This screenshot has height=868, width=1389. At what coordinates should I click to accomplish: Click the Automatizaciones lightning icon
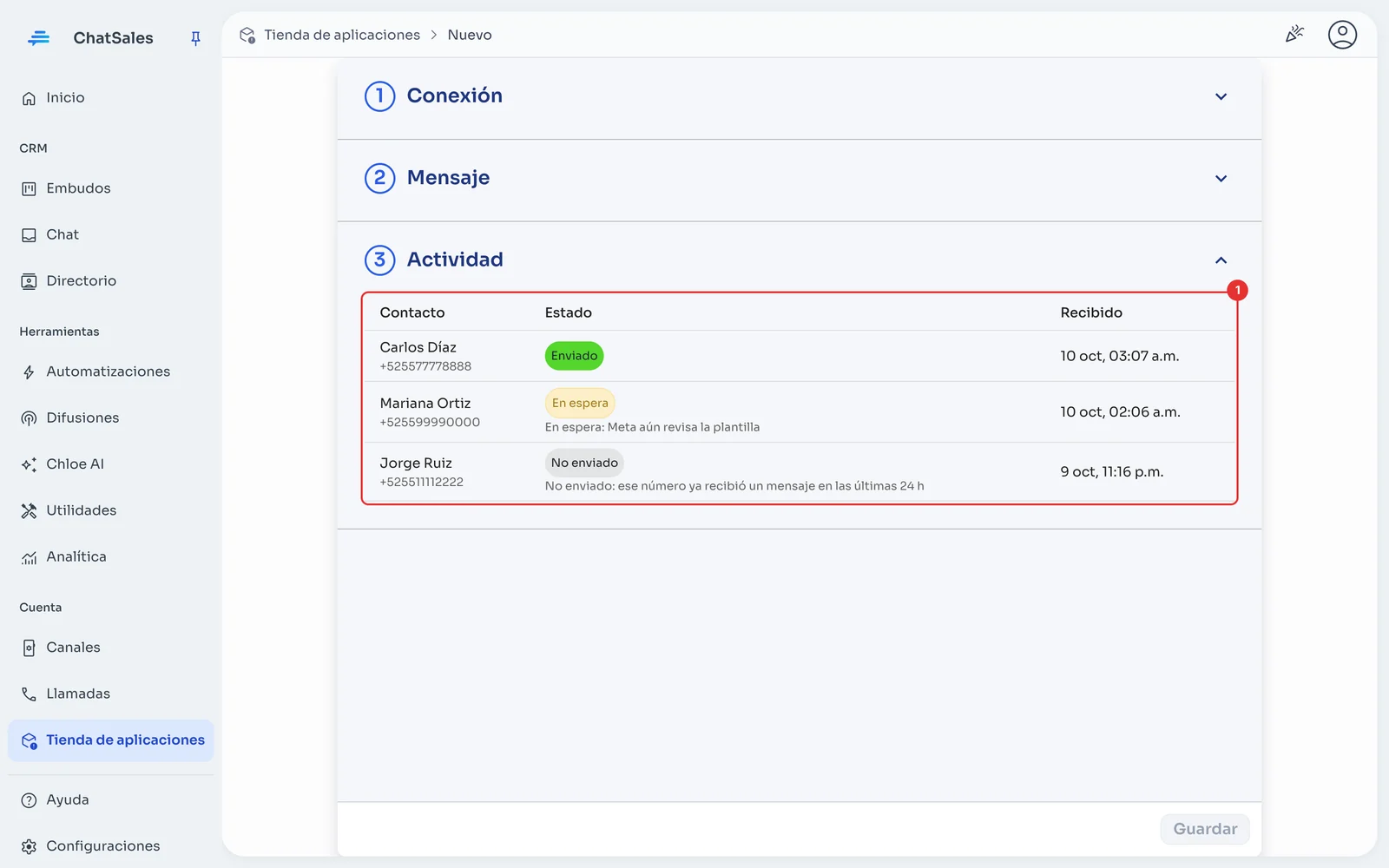pos(29,372)
